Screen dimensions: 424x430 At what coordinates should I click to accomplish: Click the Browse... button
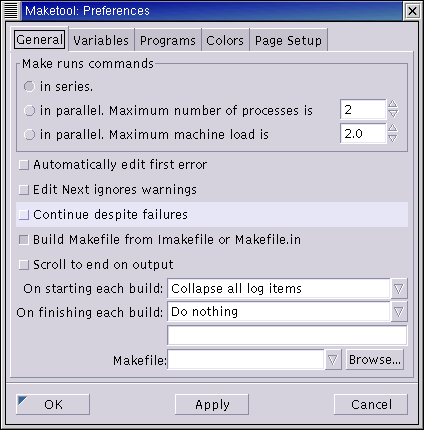tap(375, 360)
